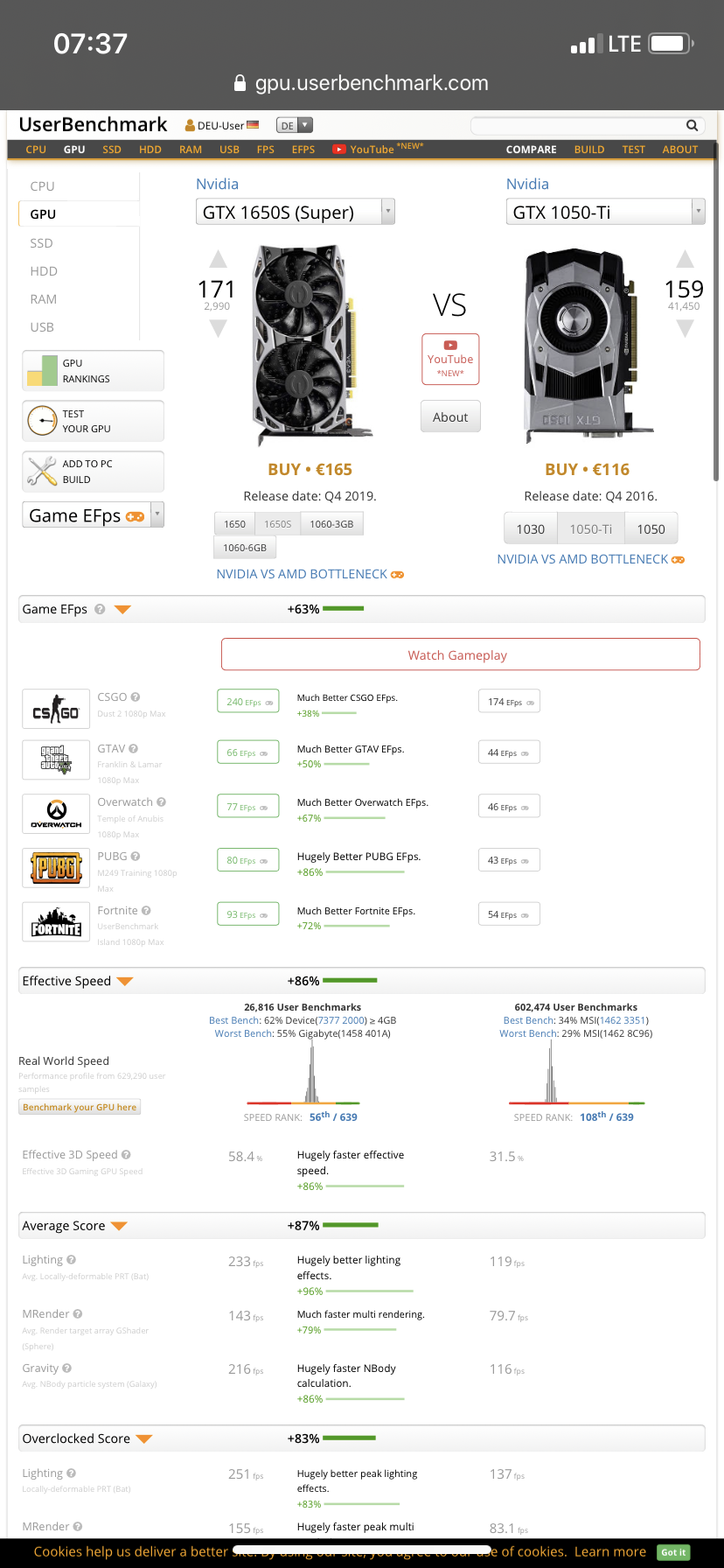Collapse the Effective Speed section
The height and width of the screenshot is (1568, 724).
(125, 982)
